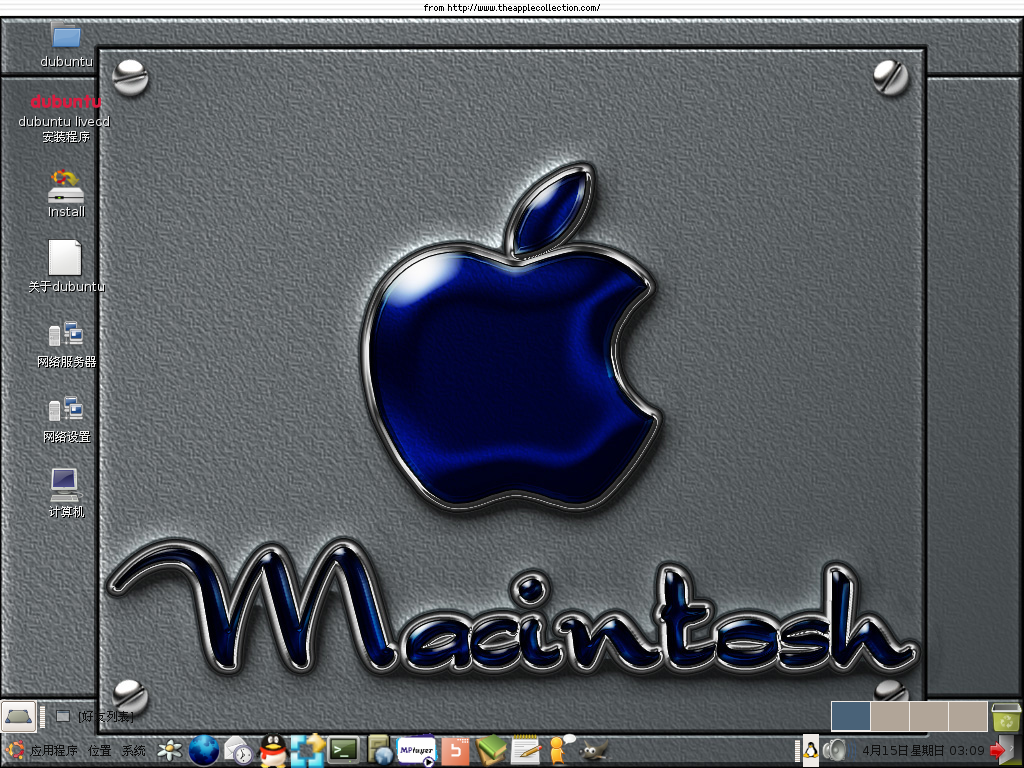Open the volume speaker control
The image size is (1024, 768).
[834, 750]
